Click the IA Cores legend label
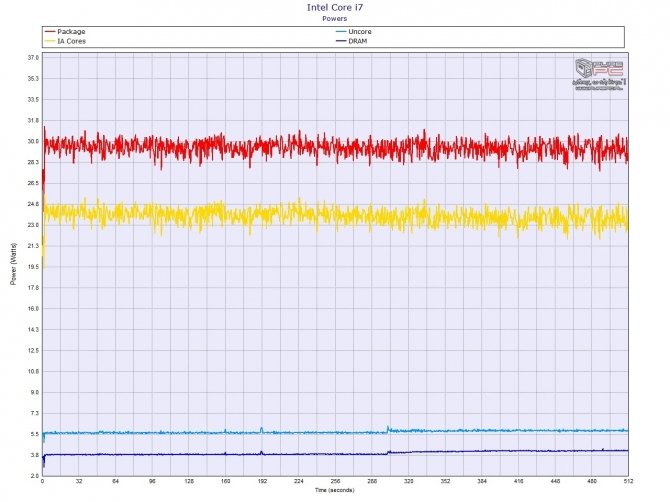Image resolution: width=670 pixels, height=502 pixels. click(71, 41)
